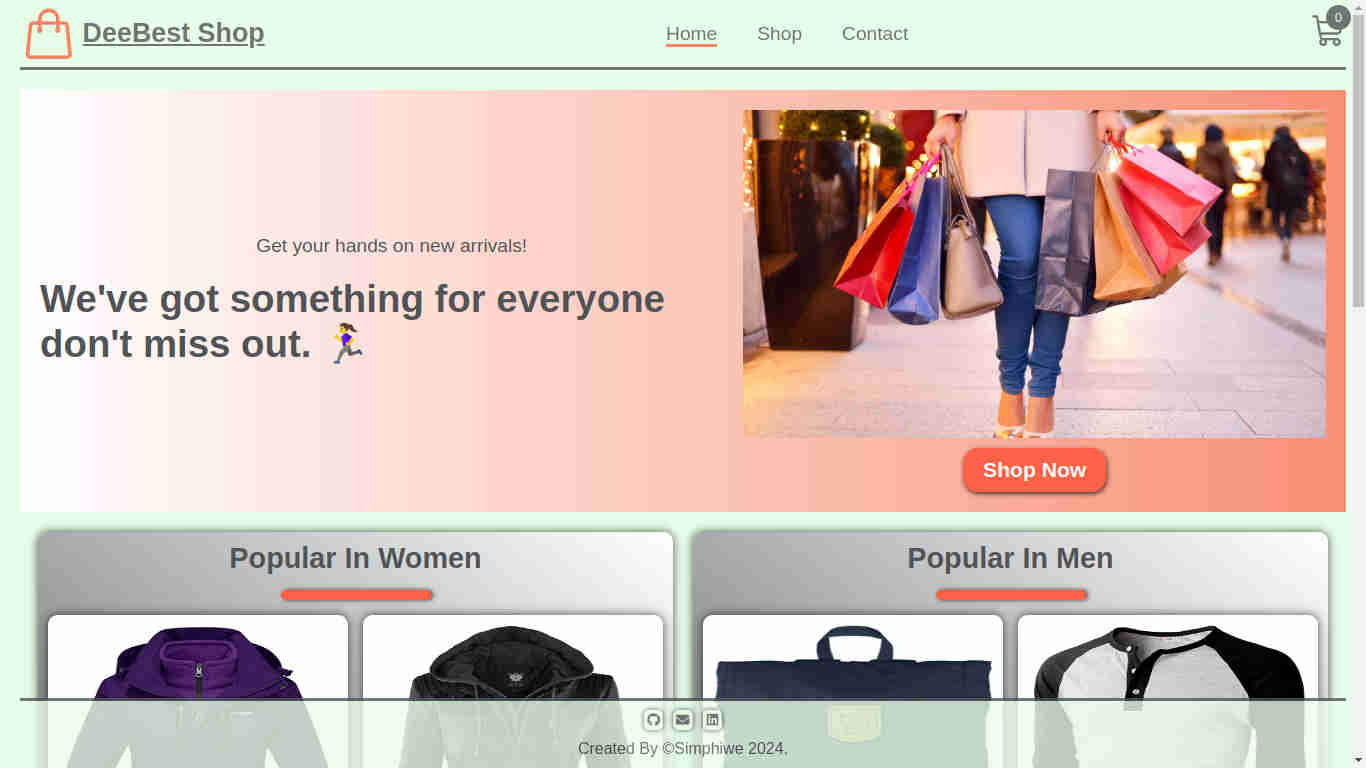Open the Contact nav item
The image size is (1366, 768).
pos(875,34)
